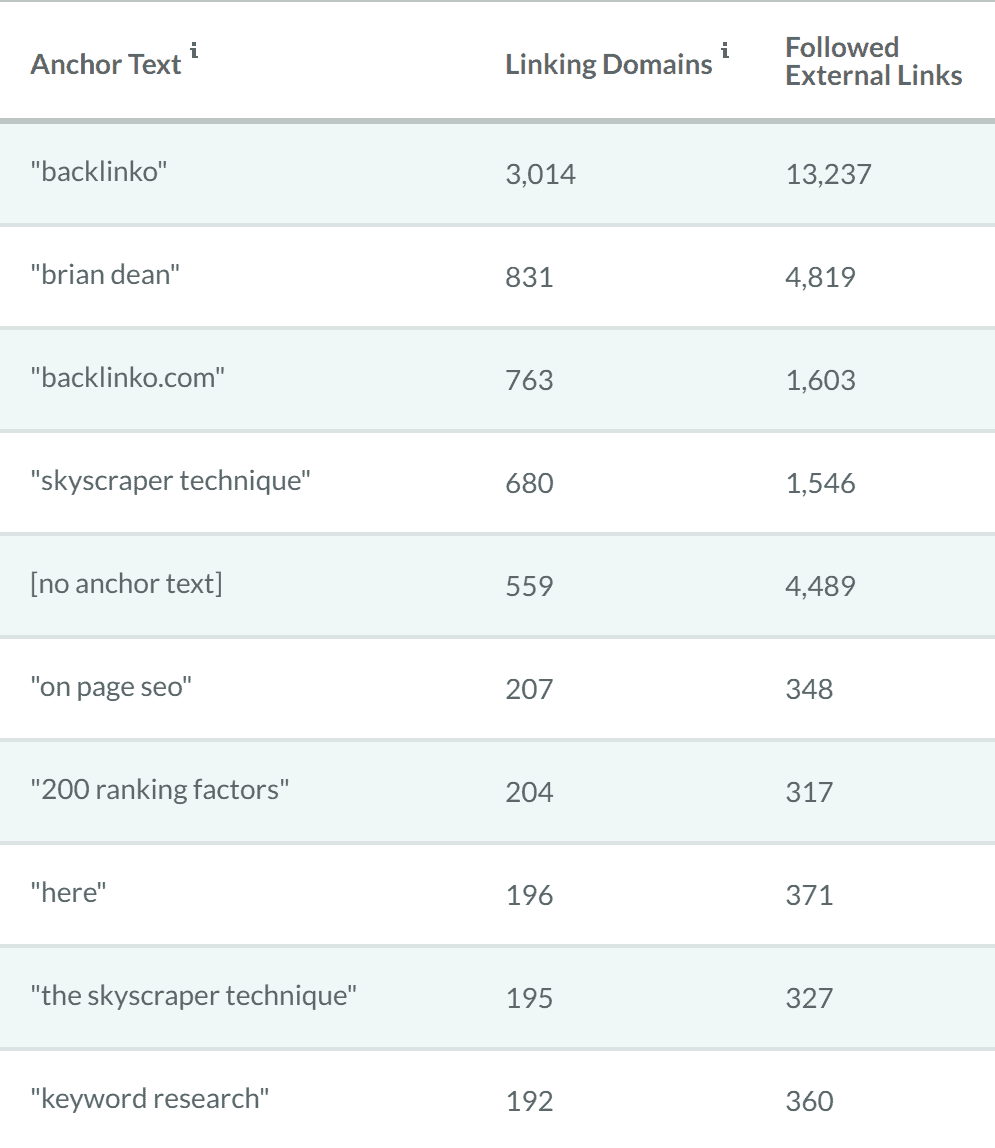995x1148 pixels.
Task: Click the 4,489 followed external links value
Action: pos(820,586)
